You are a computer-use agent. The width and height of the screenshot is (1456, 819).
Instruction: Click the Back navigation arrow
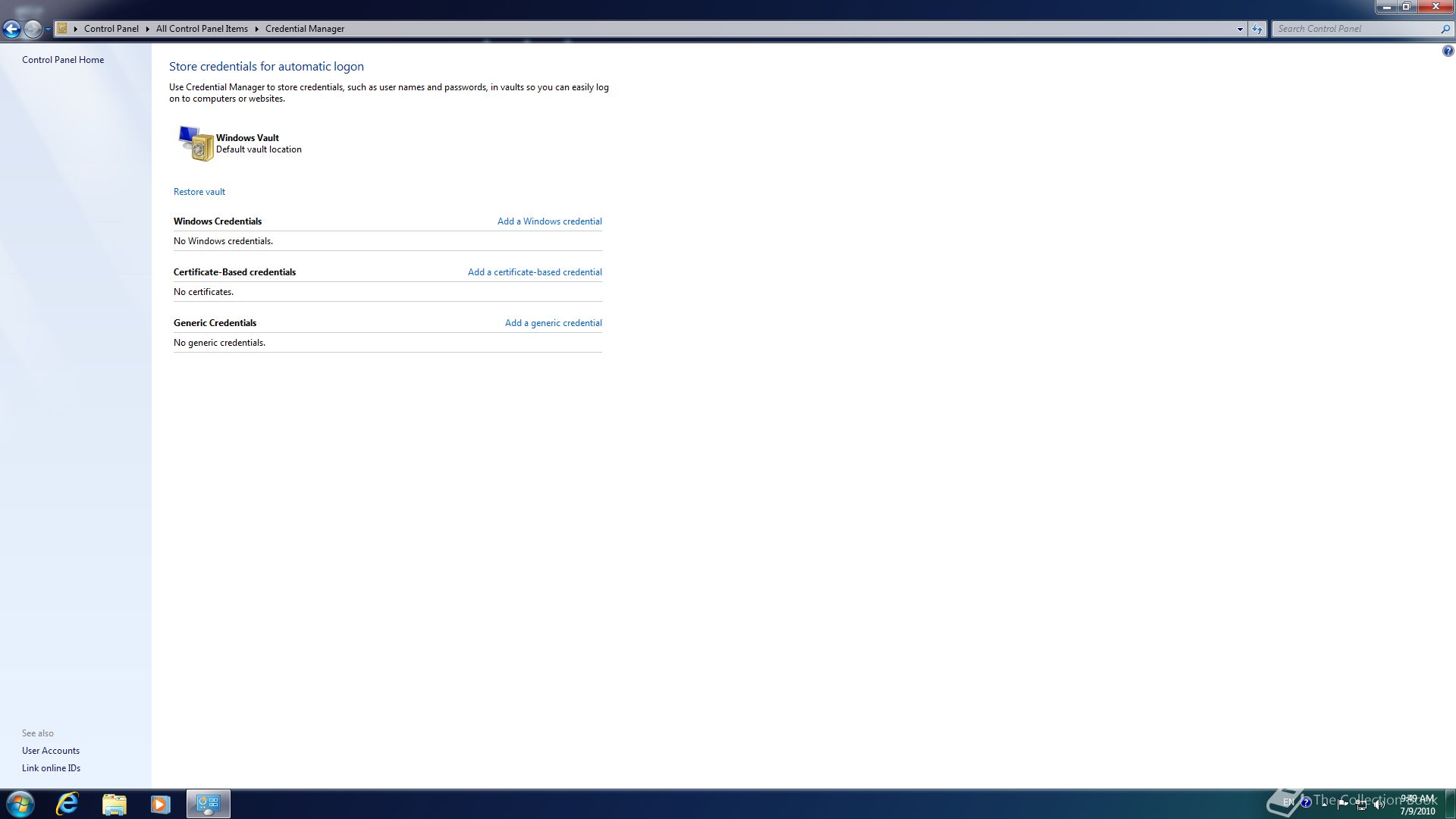tap(11, 29)
